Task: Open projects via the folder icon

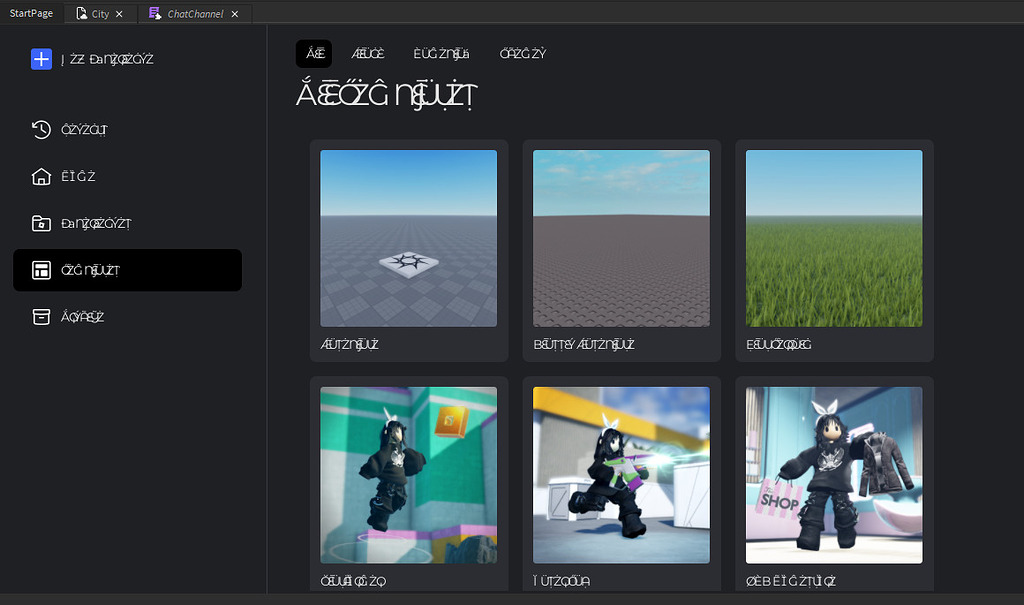Action: pyautogui.click(x=41, y=223)
